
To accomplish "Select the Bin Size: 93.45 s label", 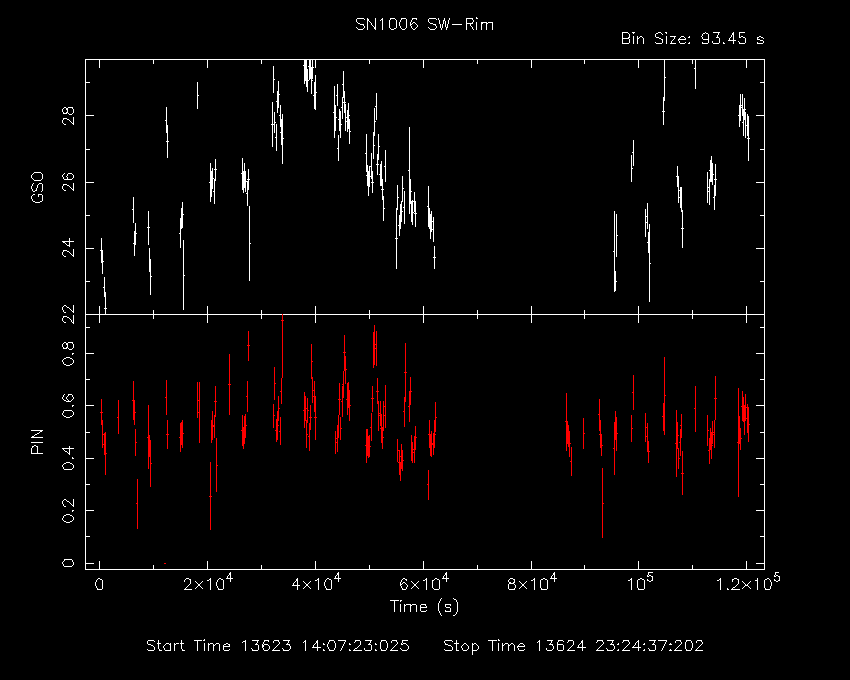I will 692,39.
